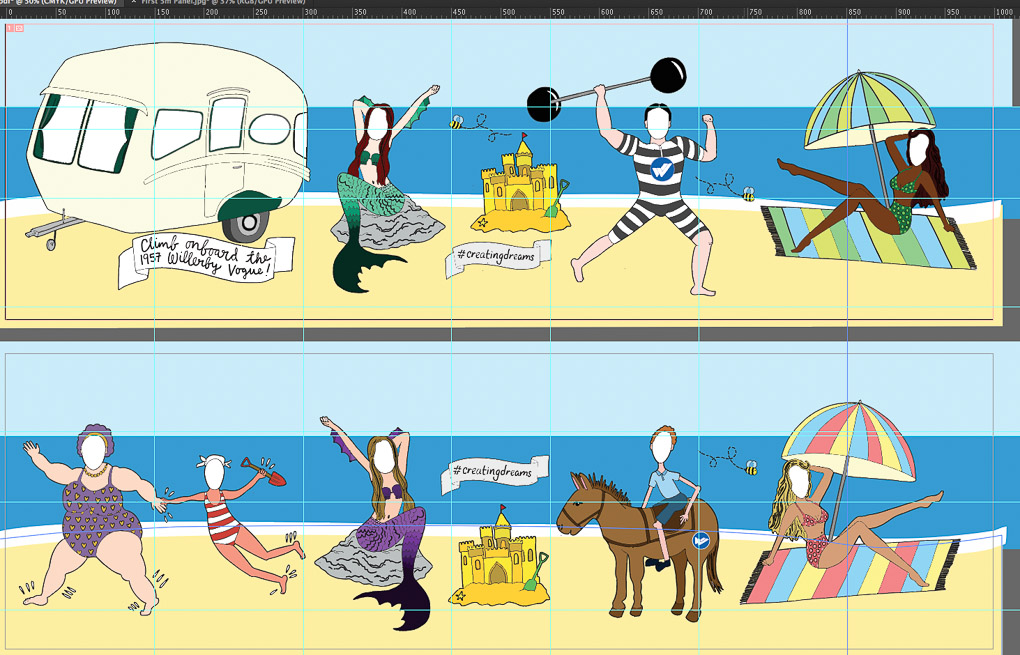Select the #creatingdreams banner on the bottom artboard
The height and width of the screenshot is (655, 1020).
point(495,473)
